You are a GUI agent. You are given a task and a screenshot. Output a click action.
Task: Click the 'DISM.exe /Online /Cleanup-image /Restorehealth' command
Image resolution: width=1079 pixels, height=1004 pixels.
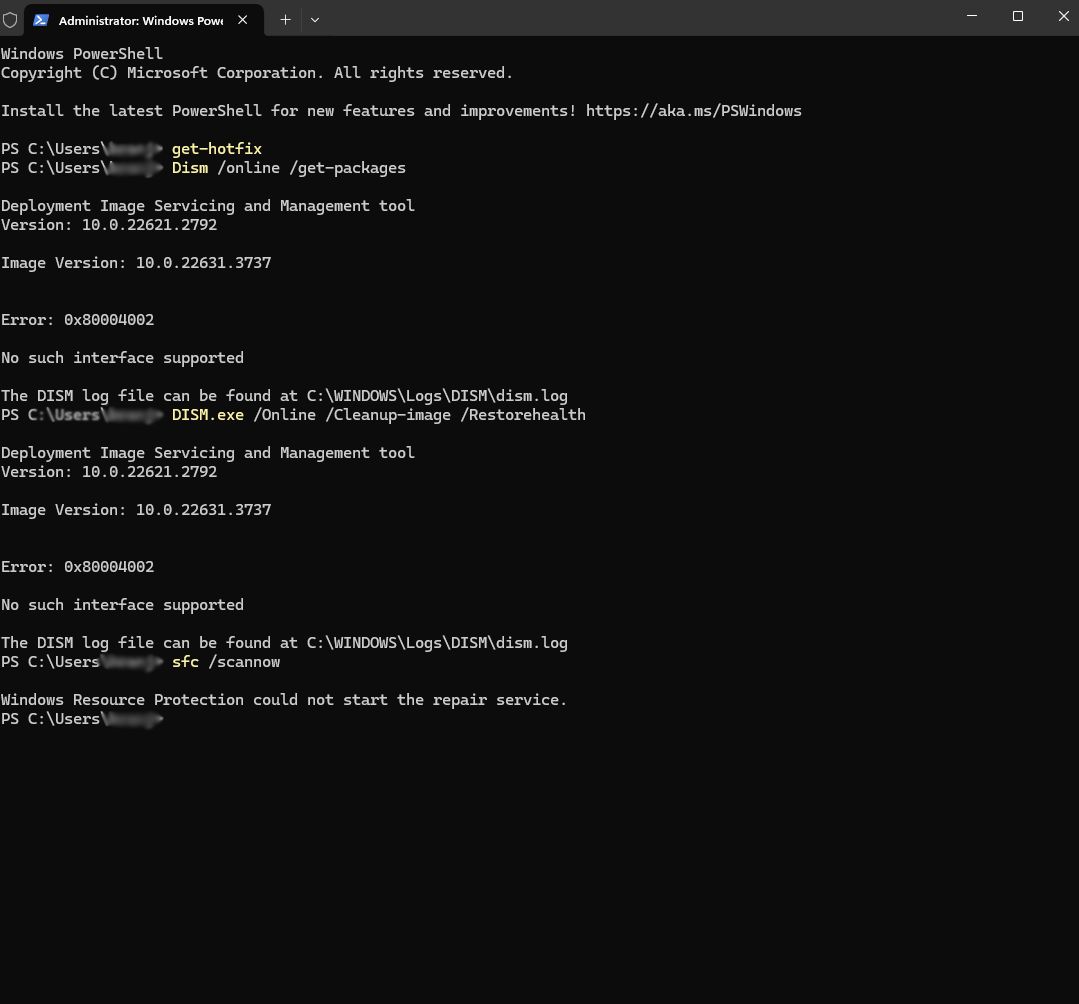[x=378, y=415]
